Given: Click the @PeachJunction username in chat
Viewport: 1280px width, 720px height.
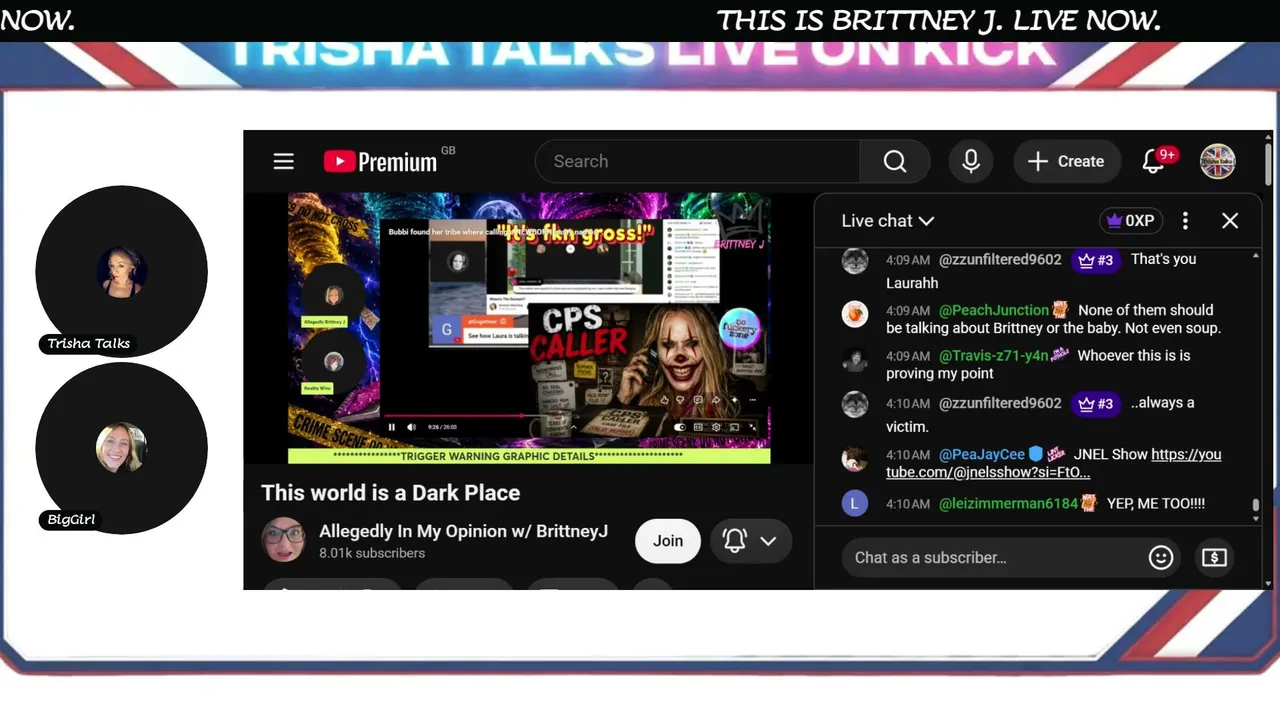Looking at the screenshot, I should pos(994,310).
